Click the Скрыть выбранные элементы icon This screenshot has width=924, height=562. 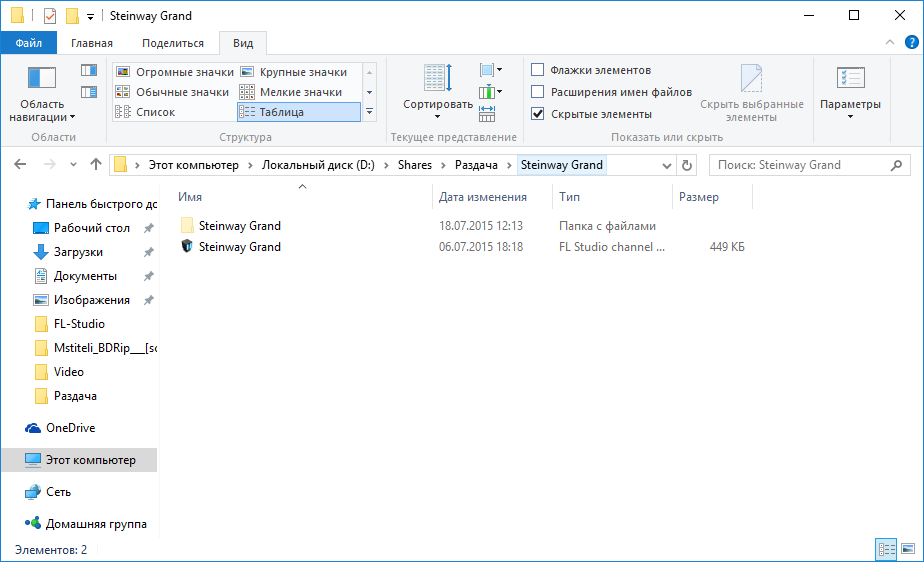(x=751, y=79)
